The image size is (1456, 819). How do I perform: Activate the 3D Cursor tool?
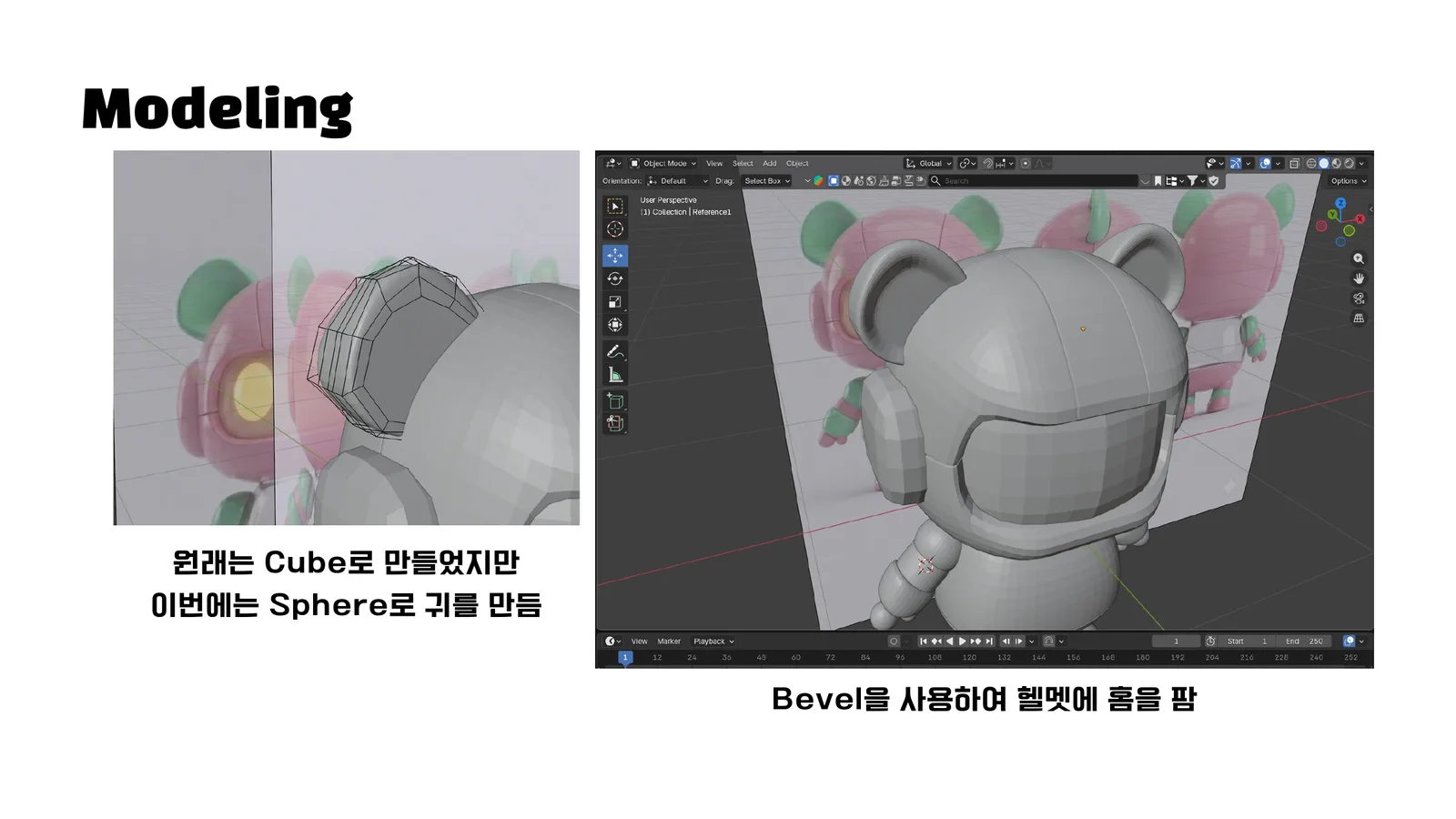[615, 229]
